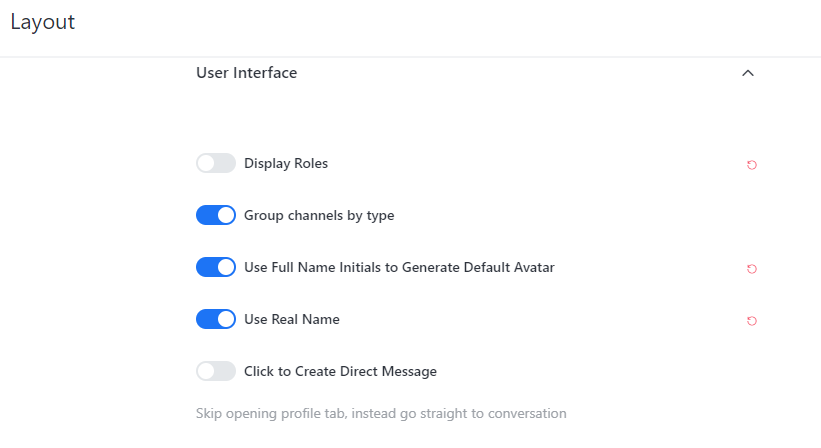The image size is (821, 448).
Task: Turn off Group channels by type
Action: 215,215
